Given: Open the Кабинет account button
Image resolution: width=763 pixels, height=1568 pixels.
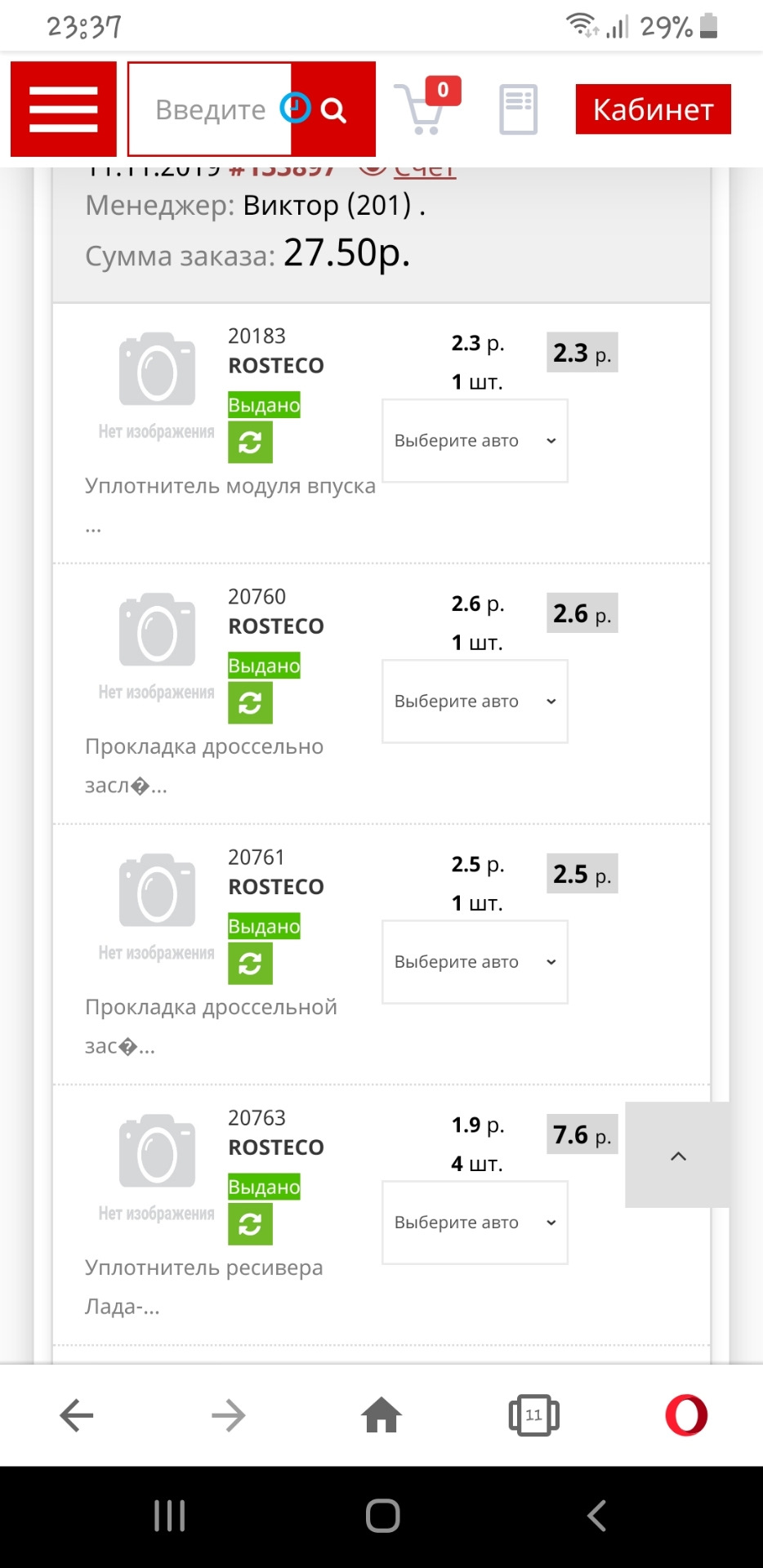Looking at the screenshot, I should coord(654,109).
